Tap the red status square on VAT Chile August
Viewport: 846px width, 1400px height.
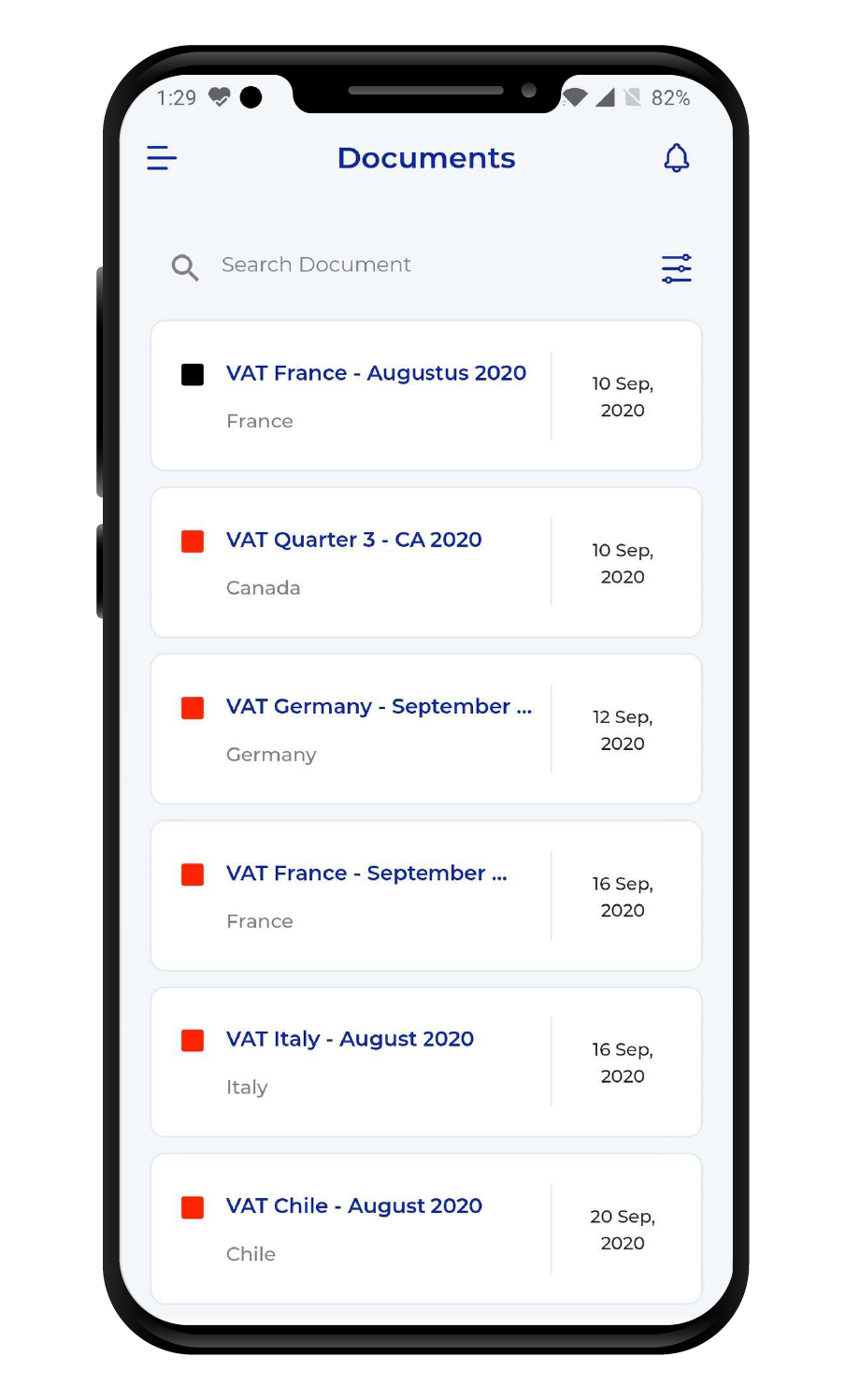192,1207
